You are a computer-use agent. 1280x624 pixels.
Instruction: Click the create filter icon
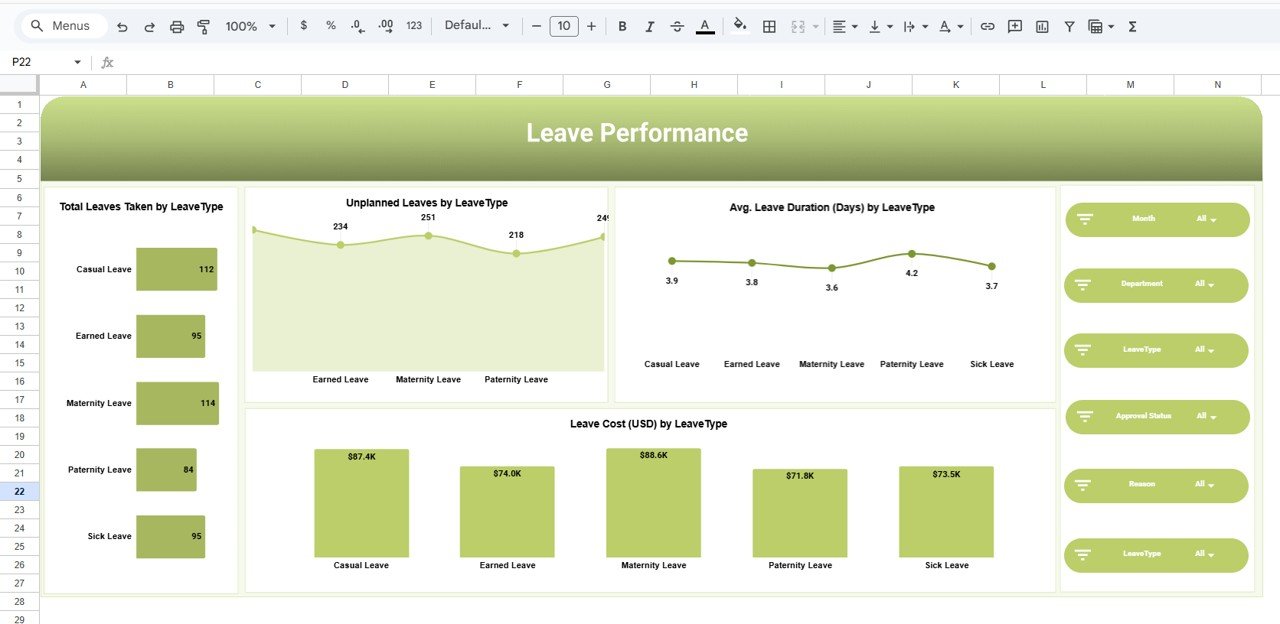click(1069, 25)
